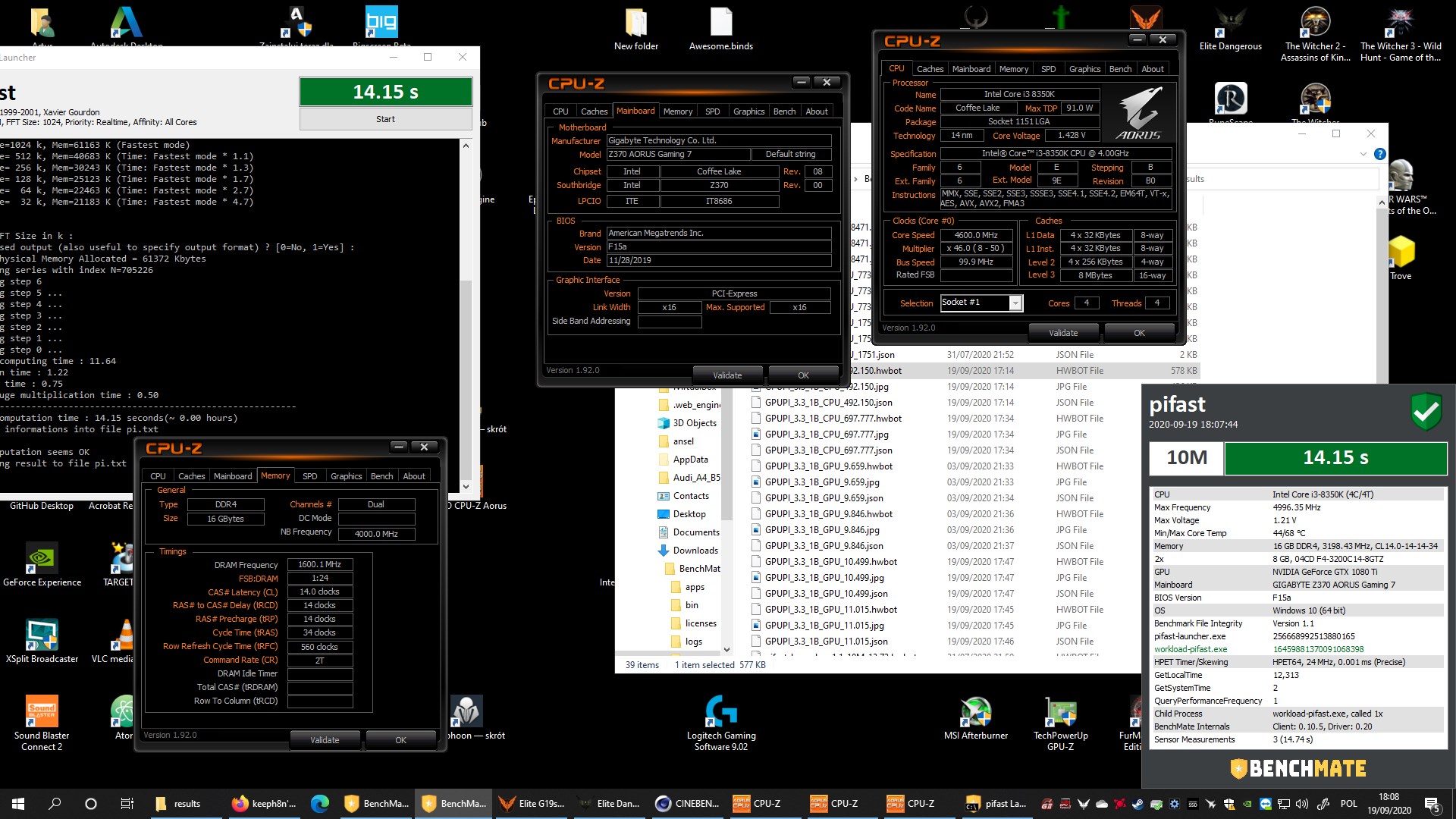1456x819 pixels.
Task: Open volume speaker tray icon
Action: [x=1302, y=804]
